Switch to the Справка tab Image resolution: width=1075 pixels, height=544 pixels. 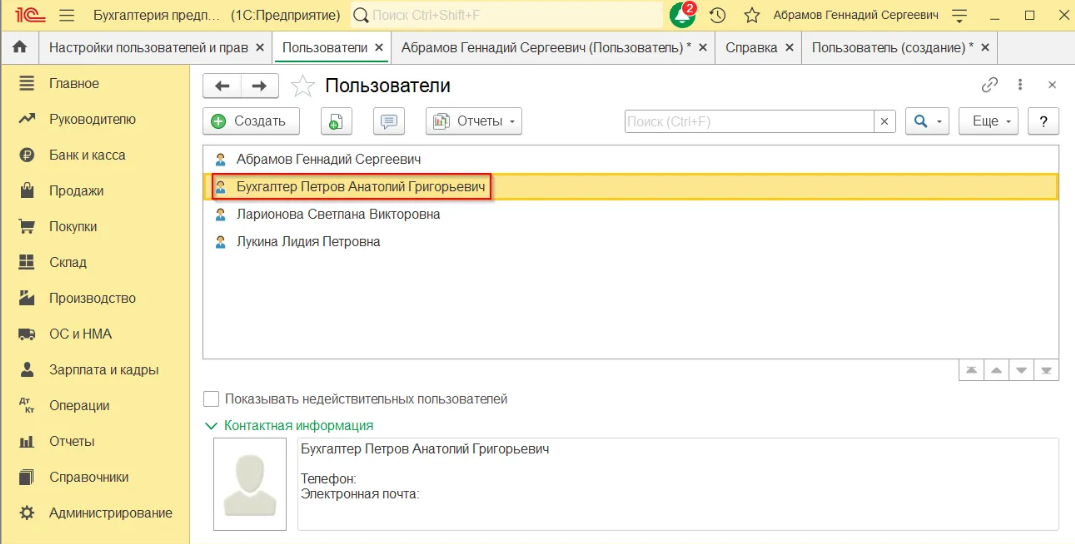tap(750, 48)
